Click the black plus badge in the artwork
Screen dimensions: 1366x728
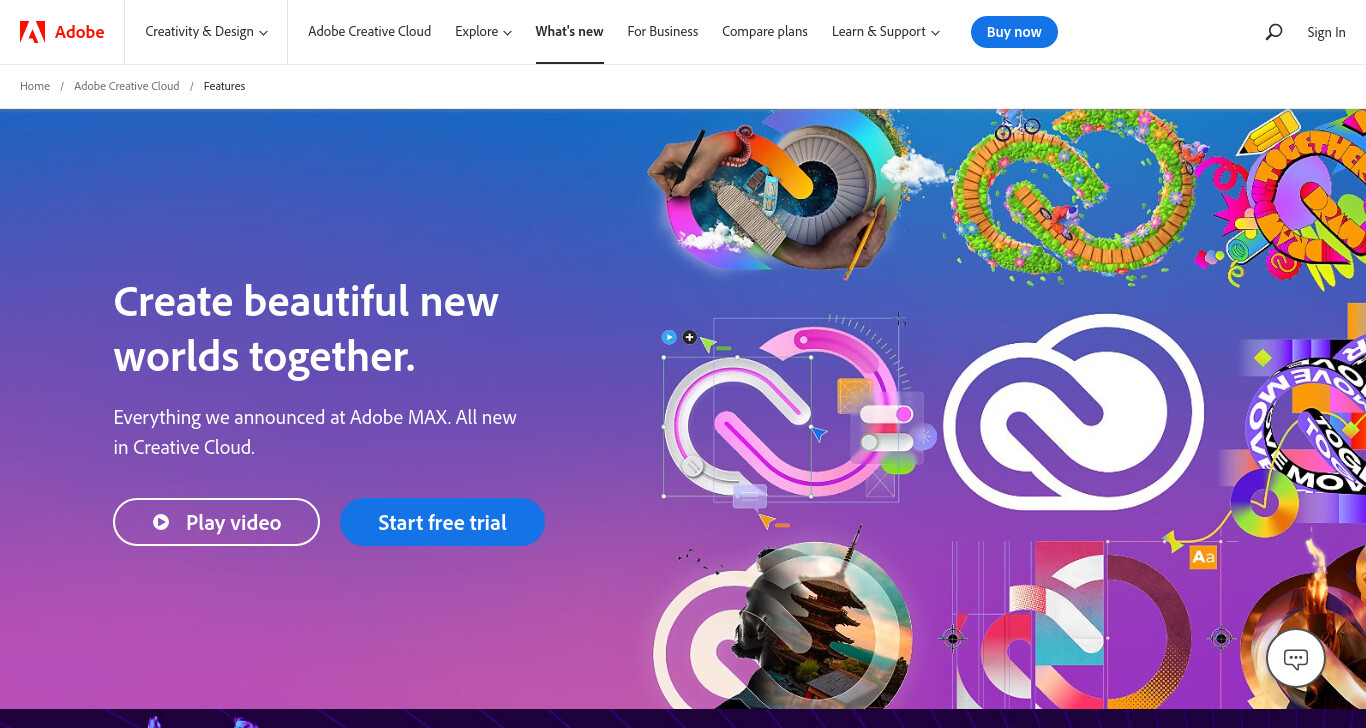tap(689, 337)
